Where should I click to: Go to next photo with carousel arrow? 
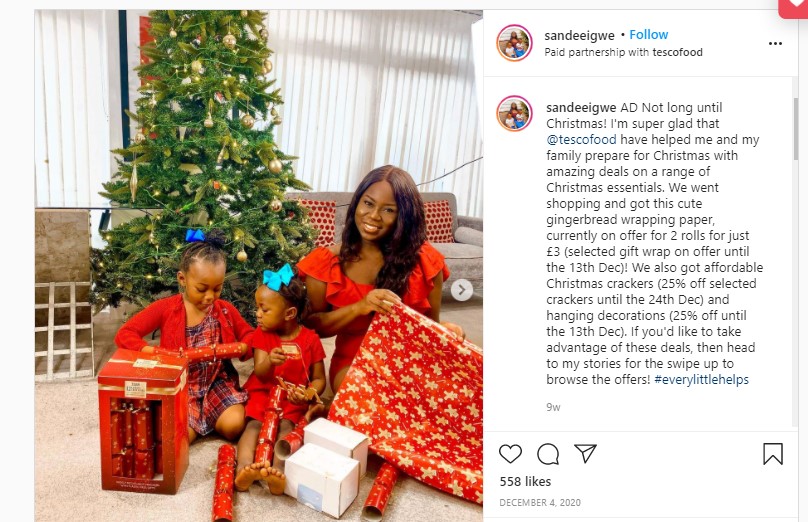462,290
